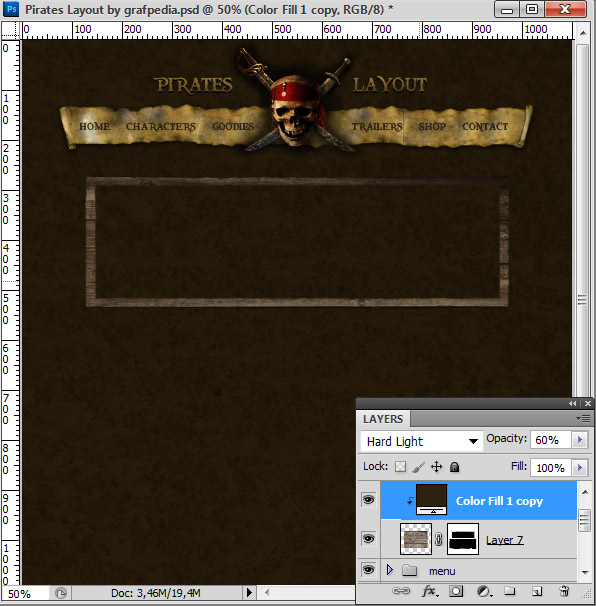The height and width of the screenshot is (606, 596).
Task: Click the document vertical scroll up arrow
Action: click(583, 33)
